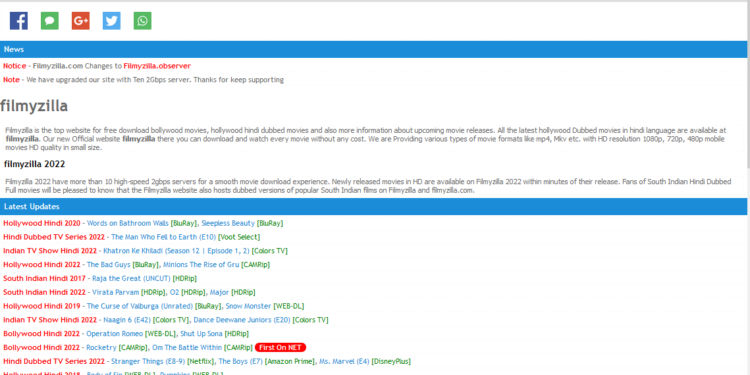The width and height of the screenshot is (750, 375).
Task: Click the filmyzilla page heading
Action: 34,106
